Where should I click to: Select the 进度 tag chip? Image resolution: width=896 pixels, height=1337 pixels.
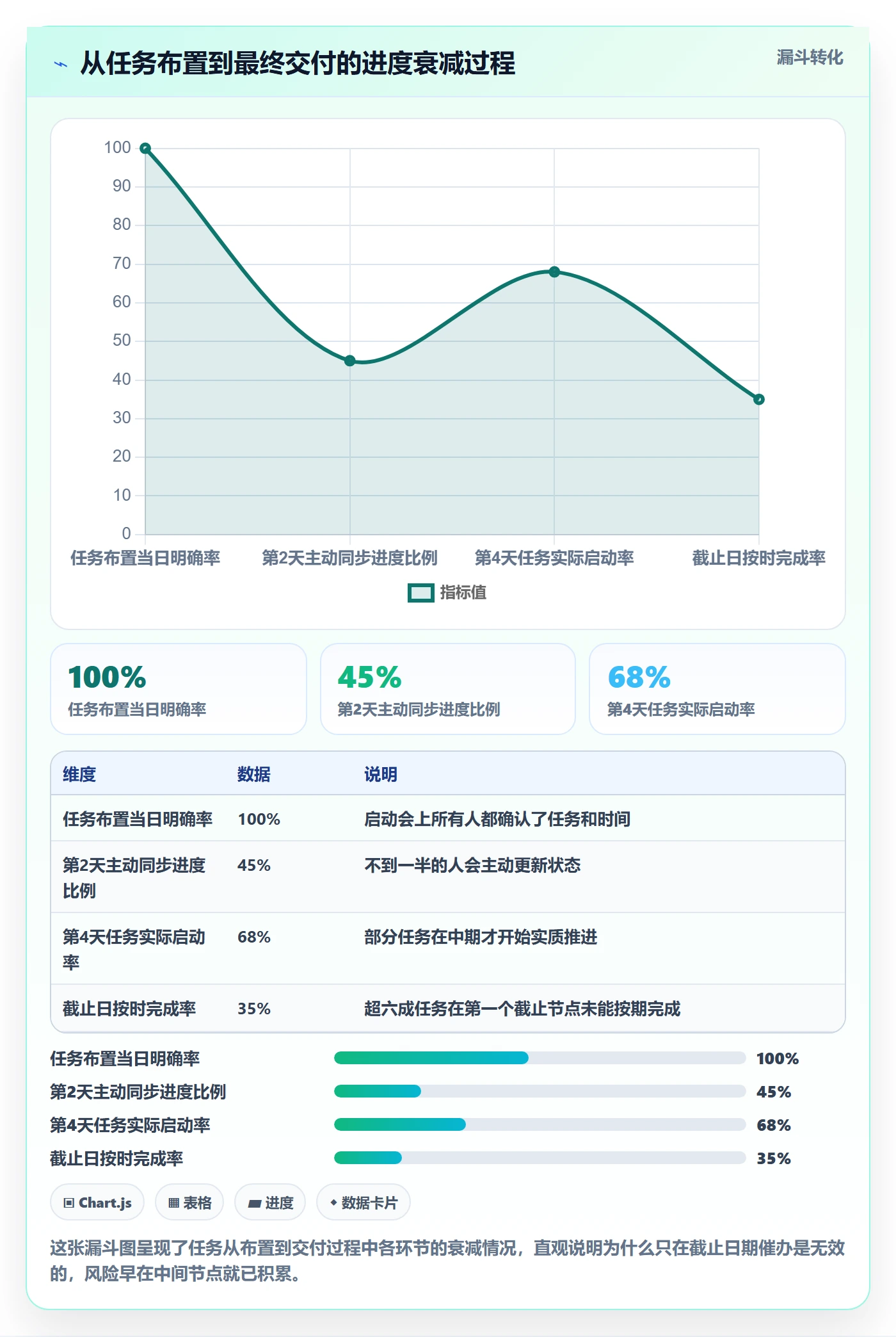pos(270,1203)
